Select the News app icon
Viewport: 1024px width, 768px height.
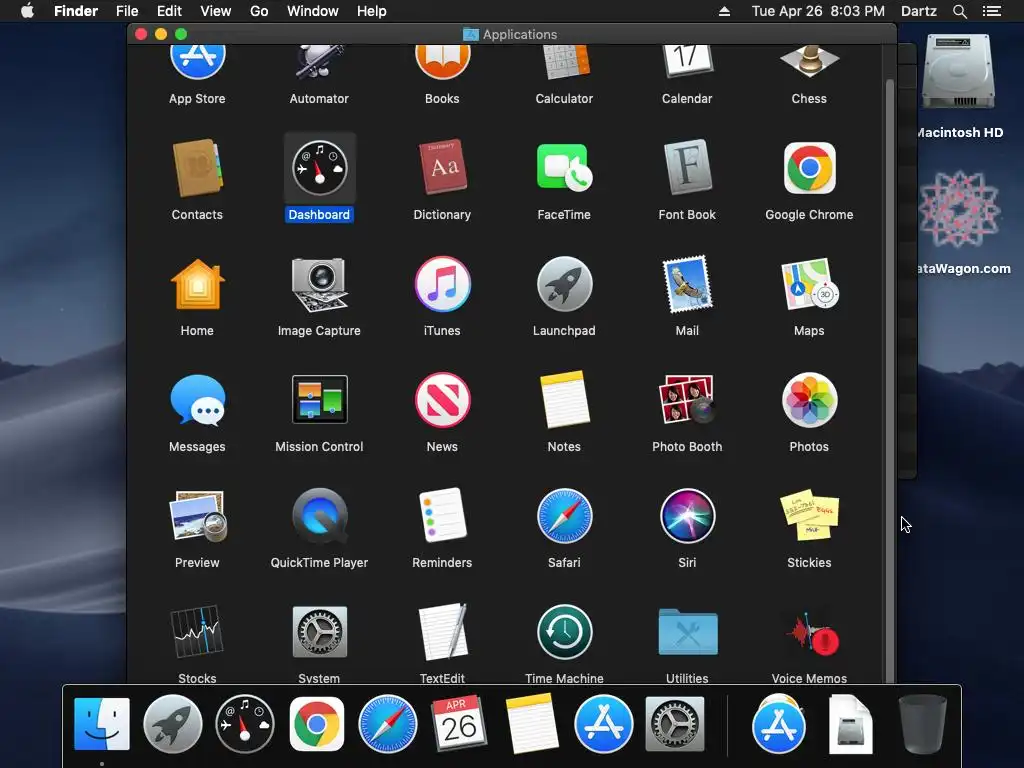click(442, 400)
